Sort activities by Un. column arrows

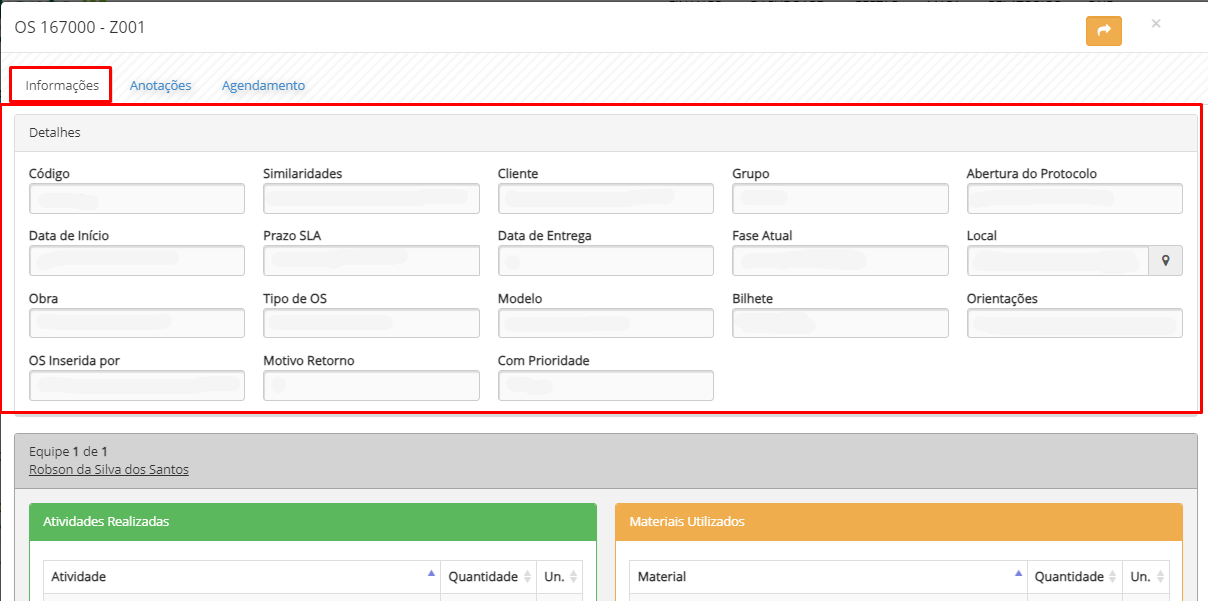point(573,577)
